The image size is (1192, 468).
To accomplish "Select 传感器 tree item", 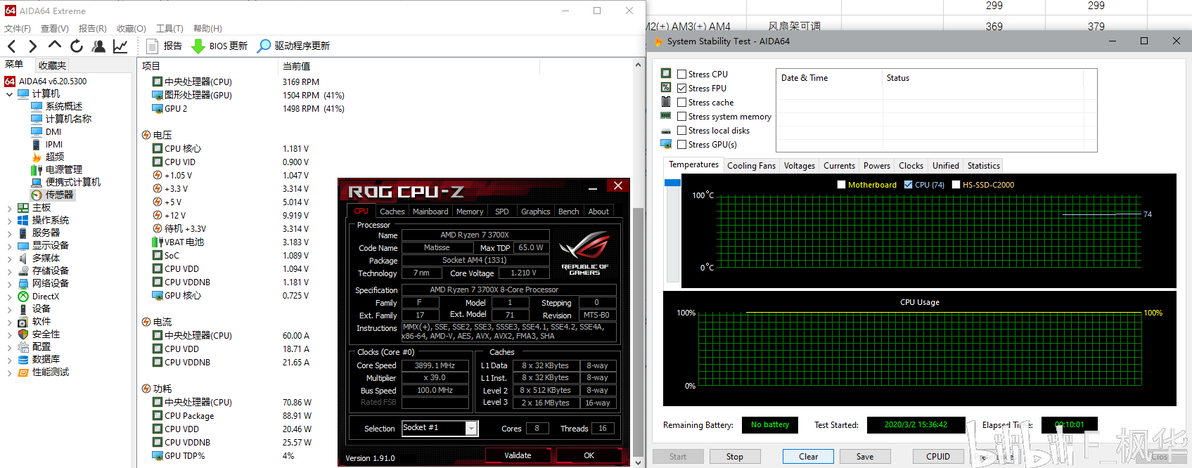I will coord(59,194).
